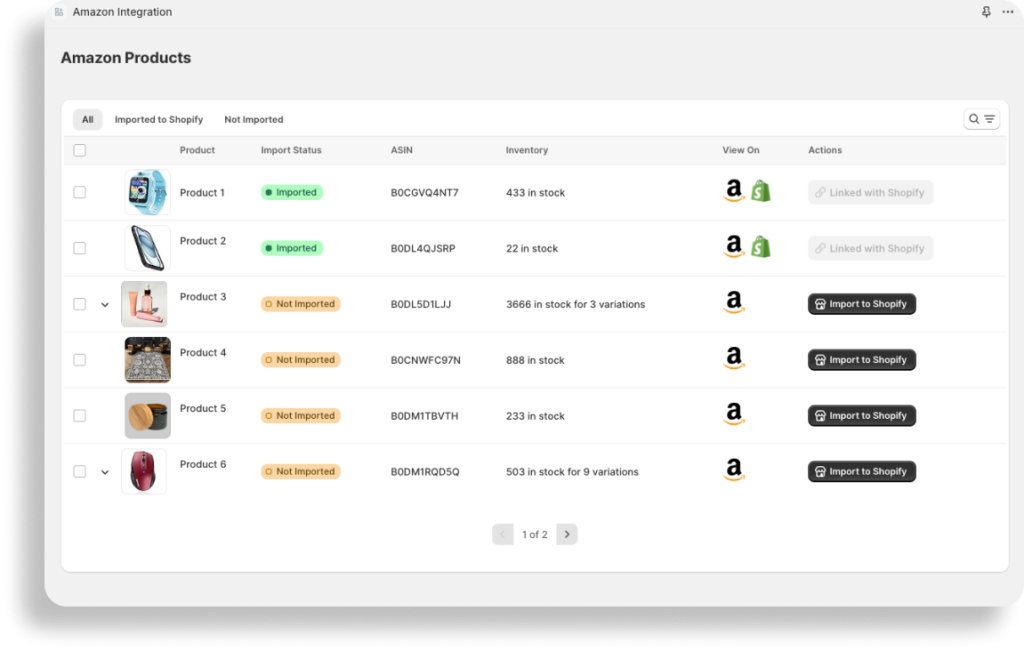Click the Imported status badge of Product 2

tap(292, 248)
